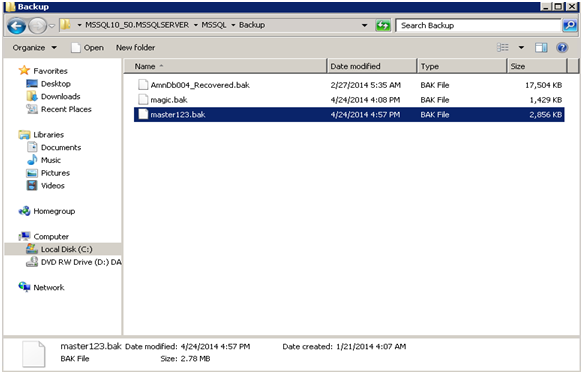Image resolution: width=583 pixels, height=374 pixels.
Task: Open address bar history dropdown
Action: [x=365, y=25]
